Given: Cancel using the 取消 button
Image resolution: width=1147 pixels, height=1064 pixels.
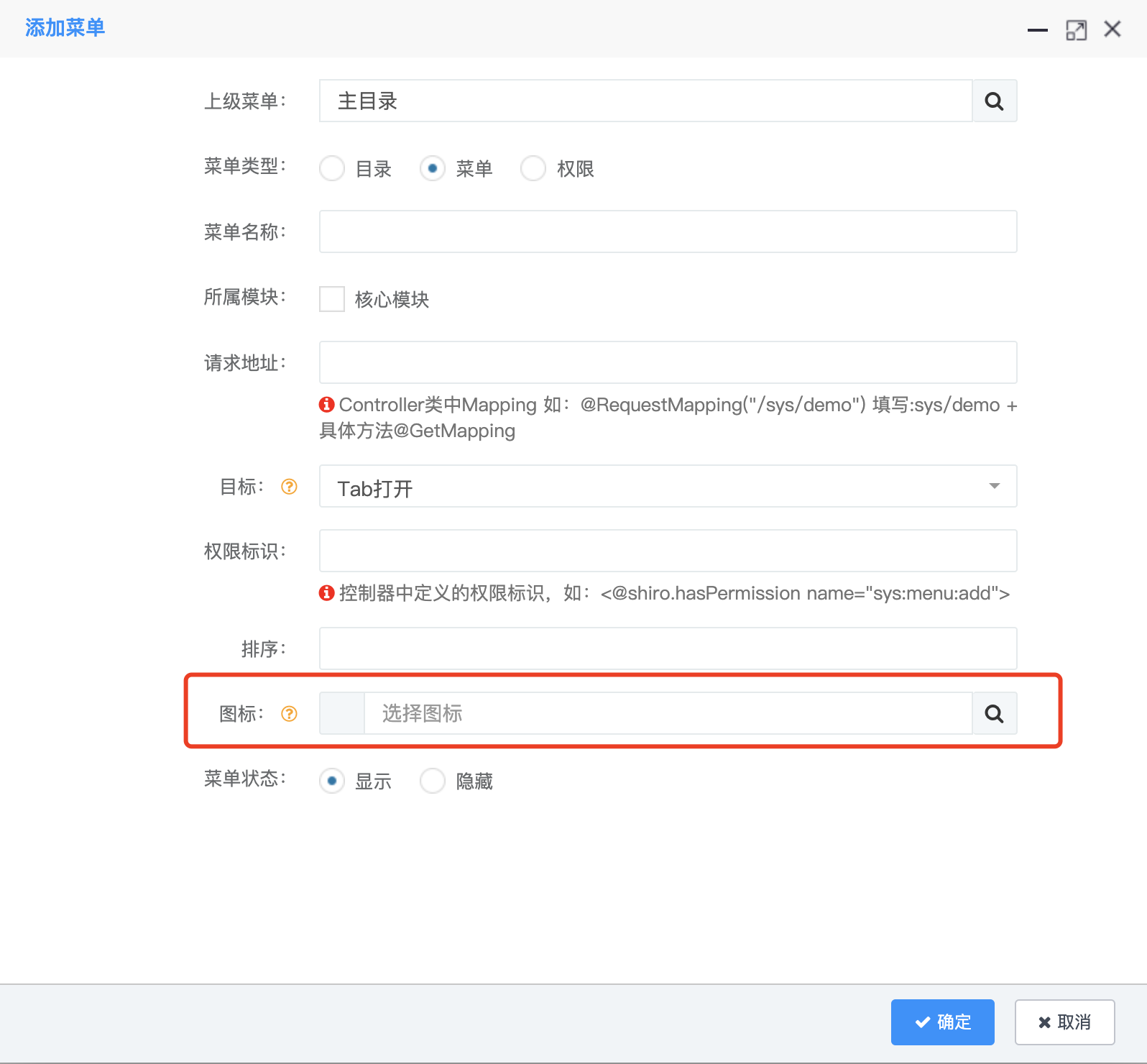Looking at the screenshot, I should (x=1065, y=1022).
